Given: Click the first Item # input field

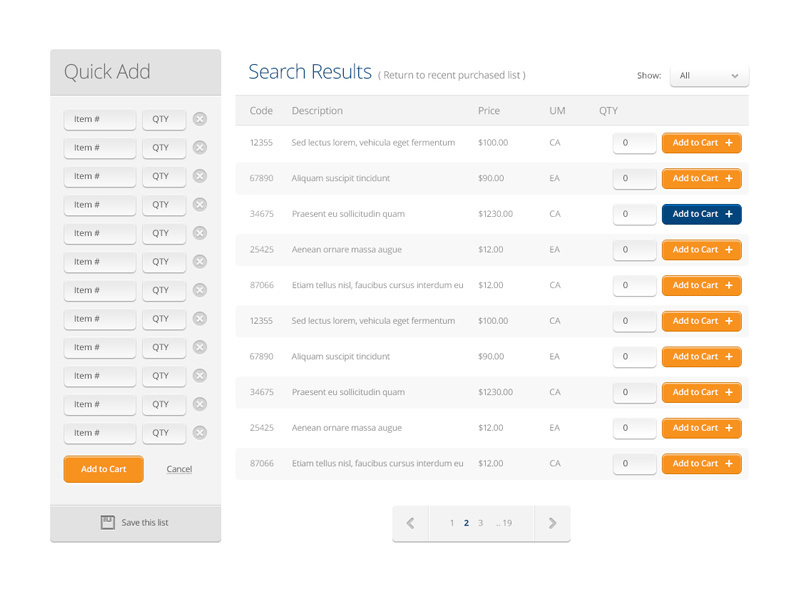Looking at the screenshot, I should click(99, 119).
